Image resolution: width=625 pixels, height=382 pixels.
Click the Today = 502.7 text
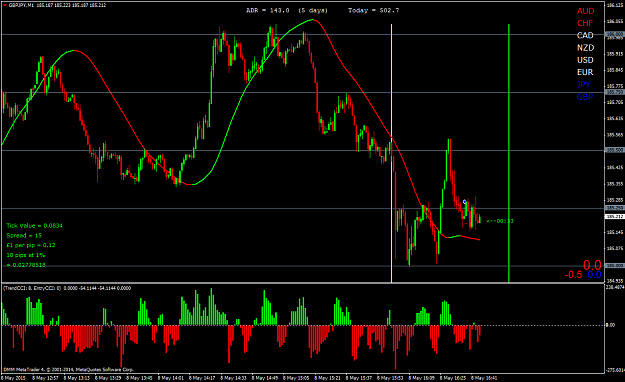[x=373, y=10]
